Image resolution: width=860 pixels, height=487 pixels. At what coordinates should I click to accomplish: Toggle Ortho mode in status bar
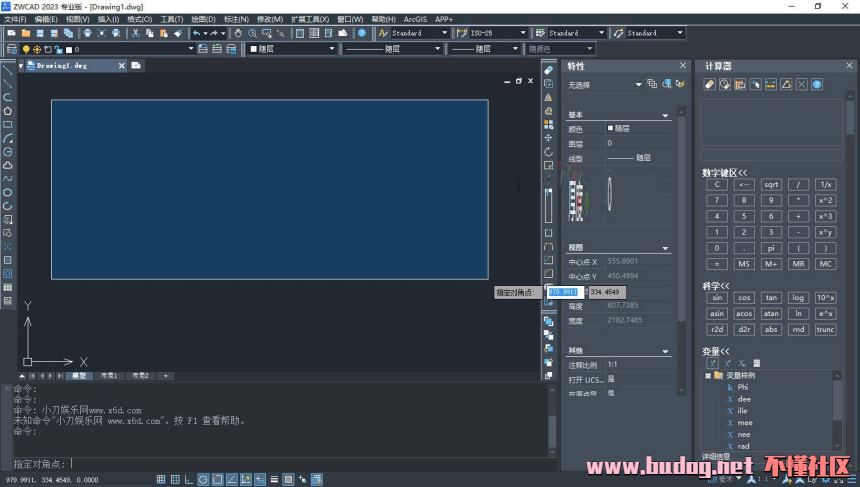coord(189,479)
